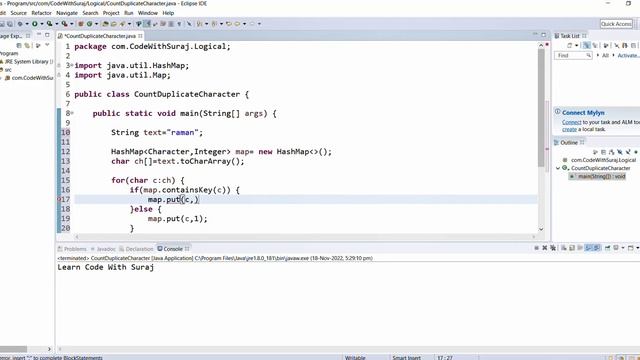This screenshot has width=640, height=360.
Task: Toggle the Scheduled view icon in Task List
Action: (x=595, y=45)
